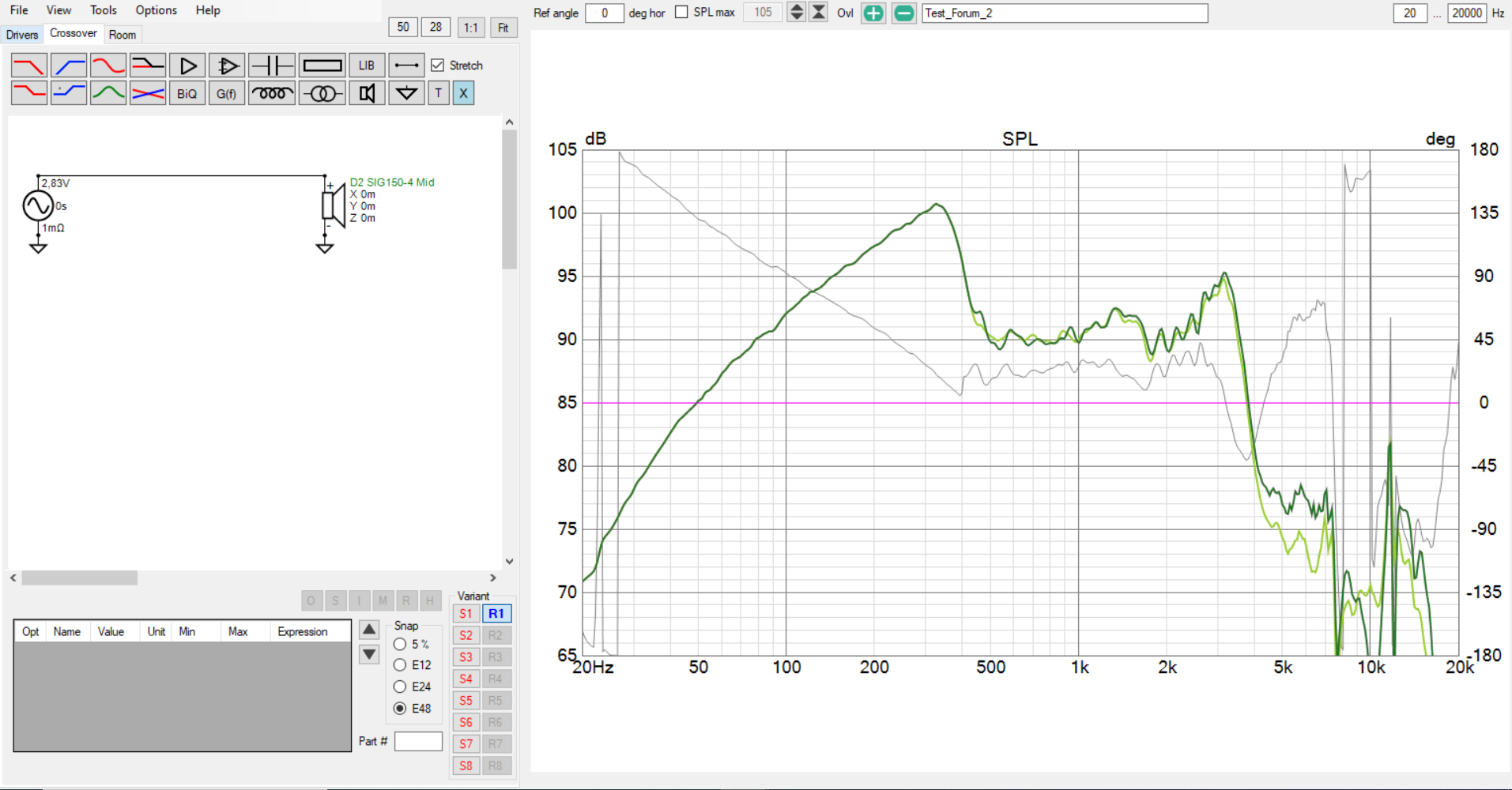The width and height of the screenshot is (1512, 790).
Task: Move parameter row up with the up arrow
Action: [369, 630]
